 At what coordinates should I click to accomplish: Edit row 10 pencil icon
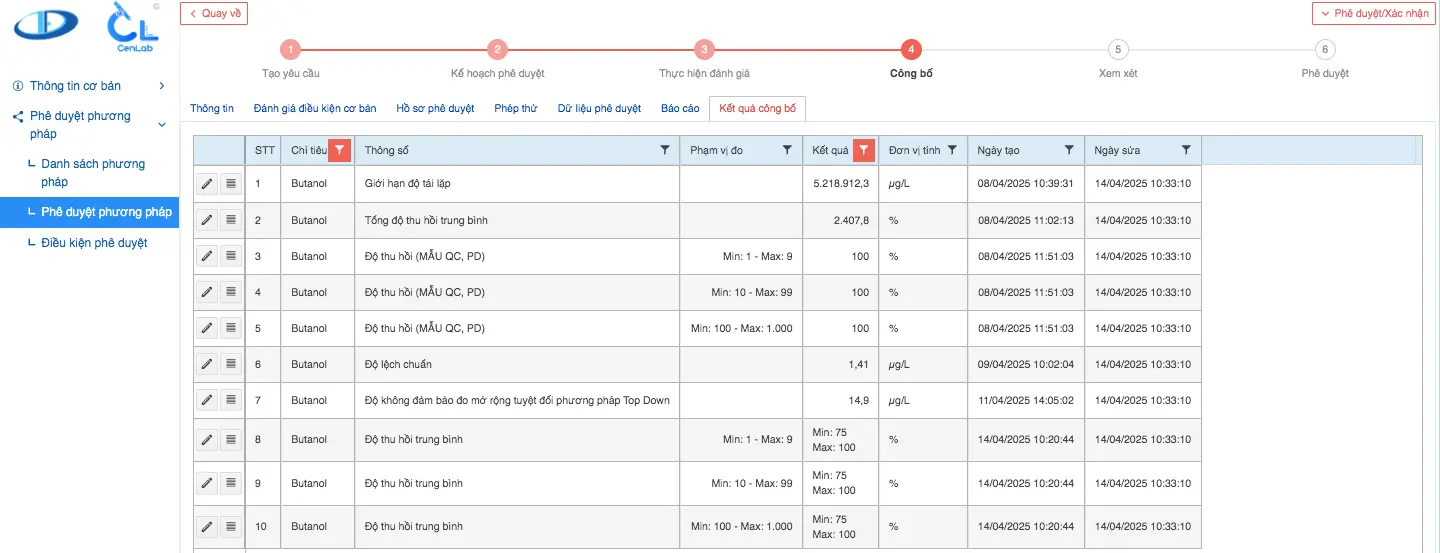pyautogui.click(x=207, y=526)
